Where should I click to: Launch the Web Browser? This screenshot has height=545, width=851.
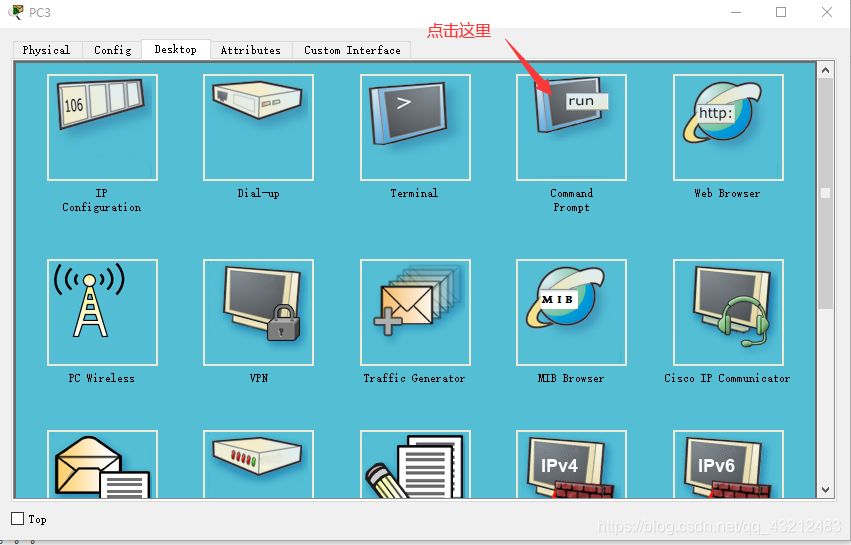pyautogui.click(x=728, y=128)
